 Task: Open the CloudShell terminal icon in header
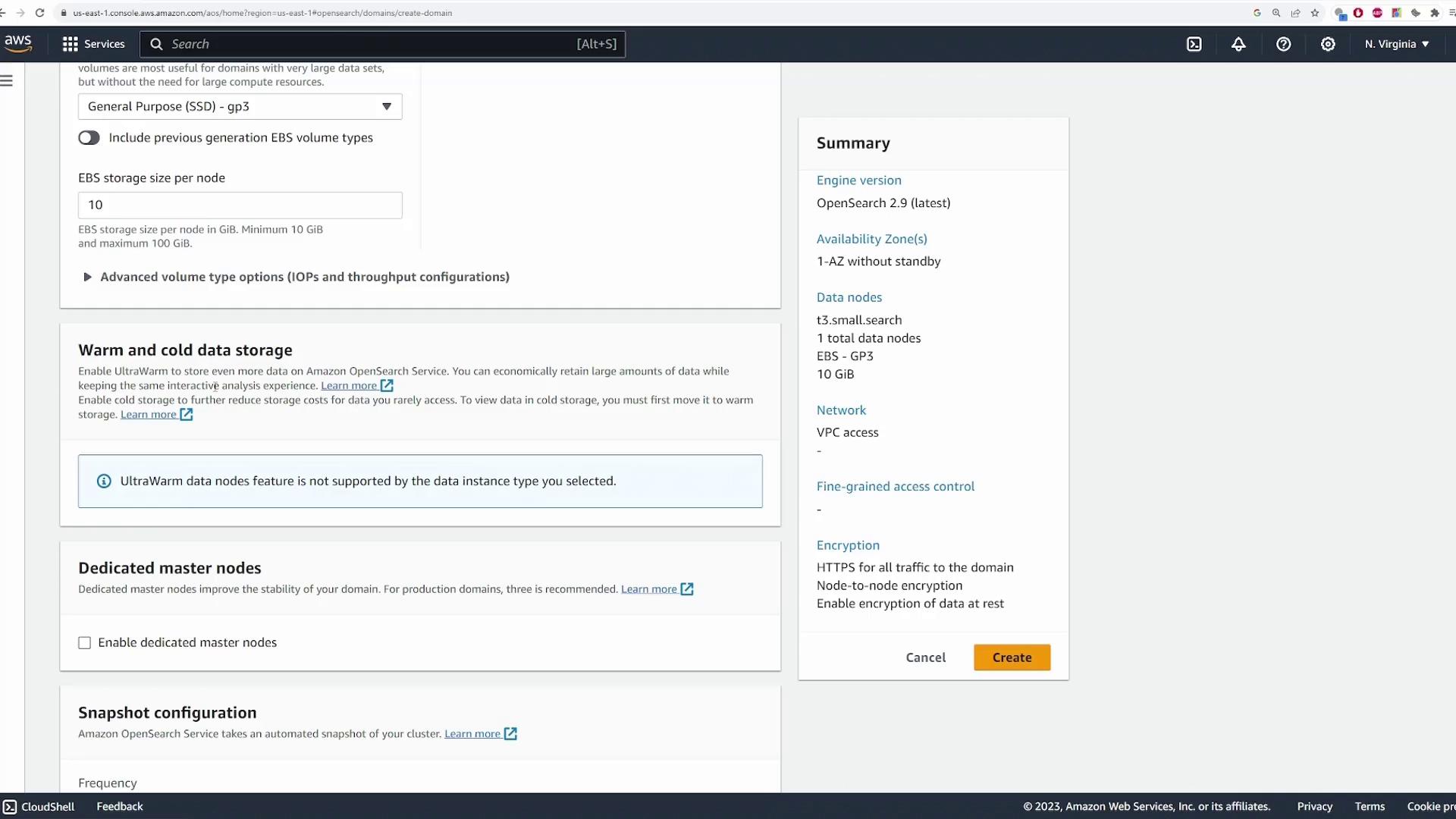[1194, 44]
